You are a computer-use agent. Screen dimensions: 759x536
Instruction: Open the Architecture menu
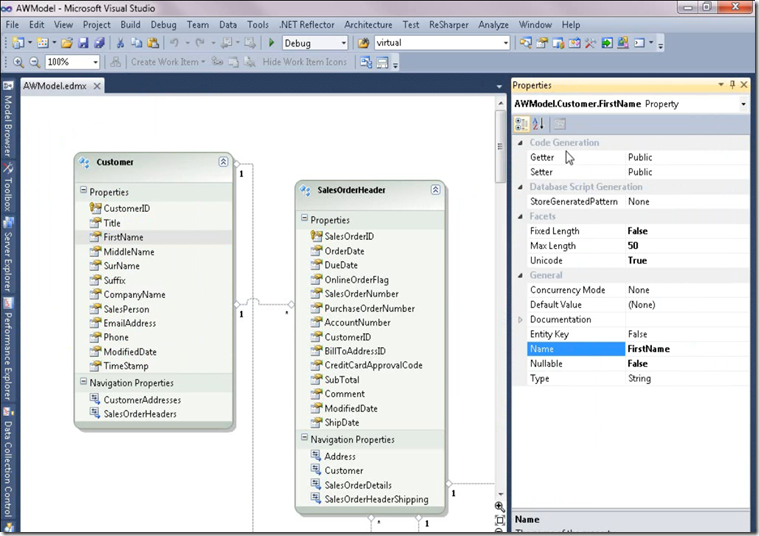368,25
